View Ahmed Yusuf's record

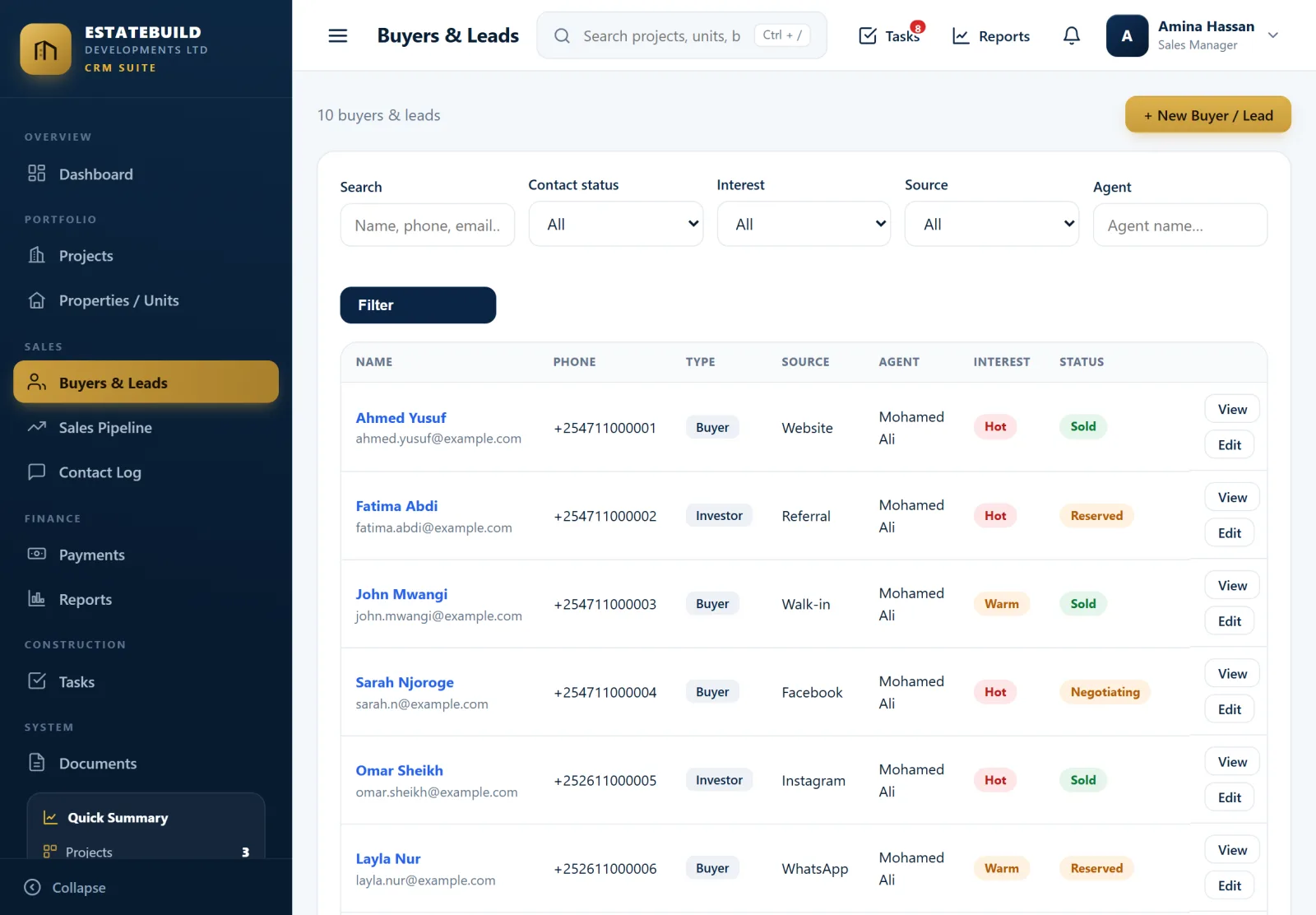[x=1231, y=409]
